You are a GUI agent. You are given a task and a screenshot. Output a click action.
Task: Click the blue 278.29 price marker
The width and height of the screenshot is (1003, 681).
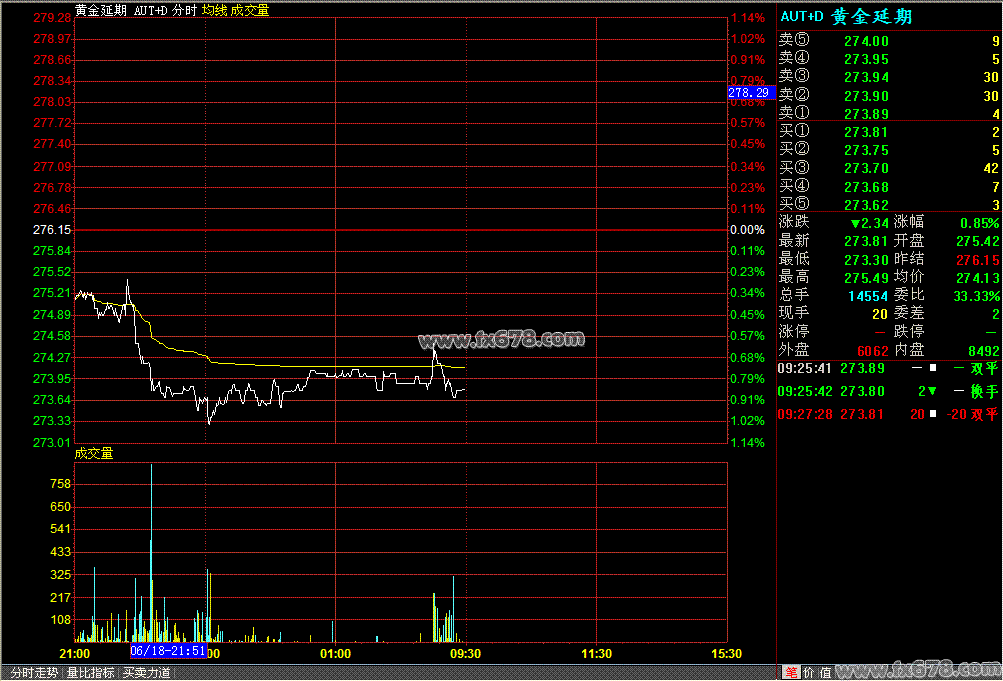(749, 92)
